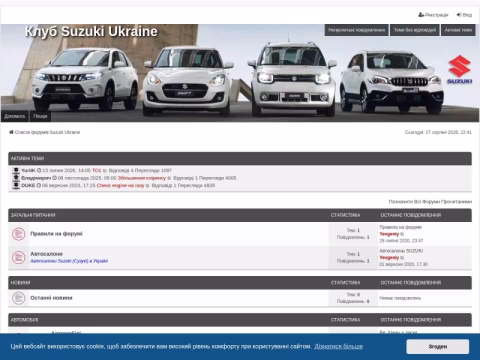Image resolution: width=480 pixels, height=360 pixels.
Task: Open Останні новини forum
Action: click(51, 298)
